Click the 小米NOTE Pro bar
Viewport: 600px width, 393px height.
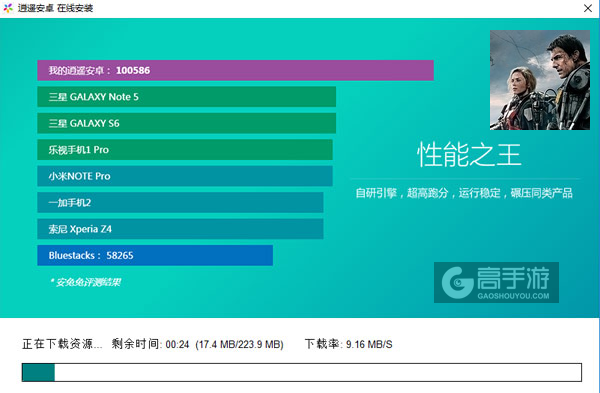[185, 176]
